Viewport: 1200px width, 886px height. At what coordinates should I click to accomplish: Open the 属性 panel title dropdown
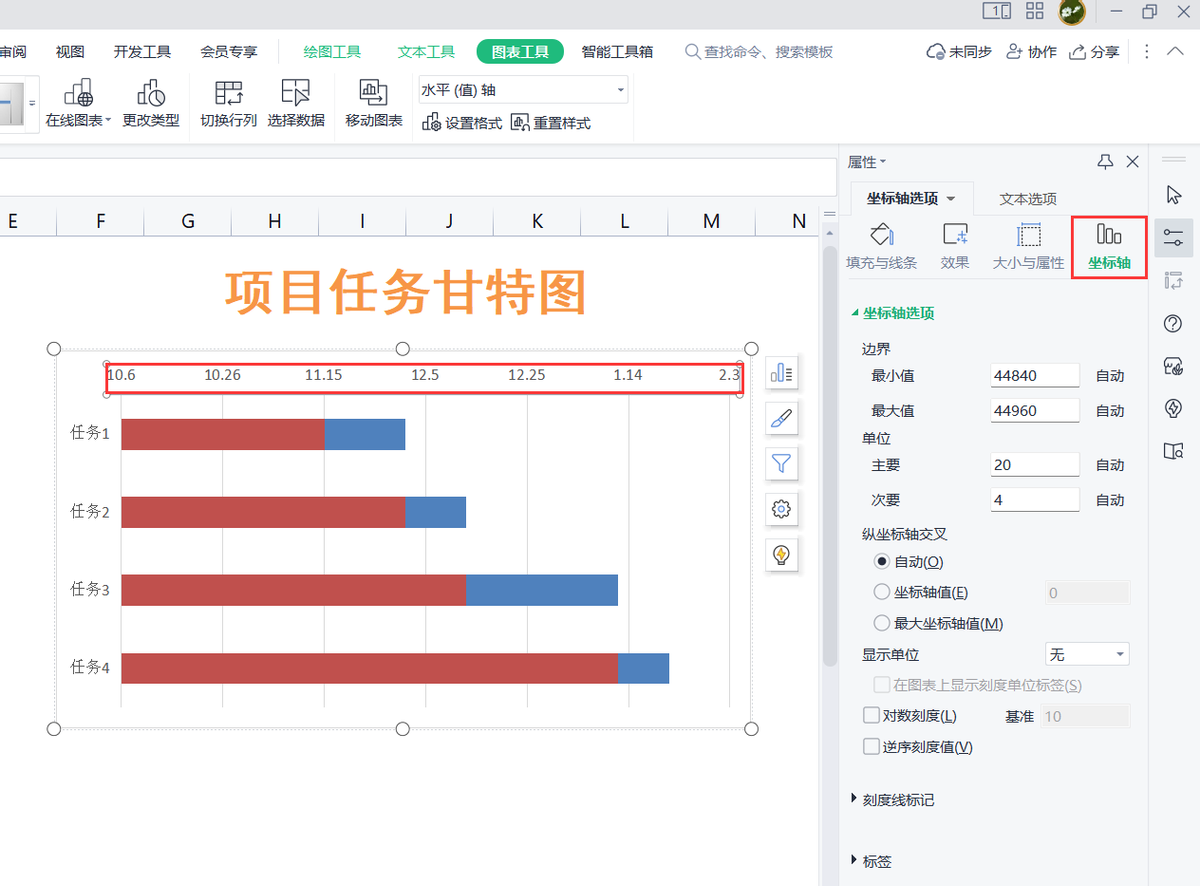coord(883,162)
